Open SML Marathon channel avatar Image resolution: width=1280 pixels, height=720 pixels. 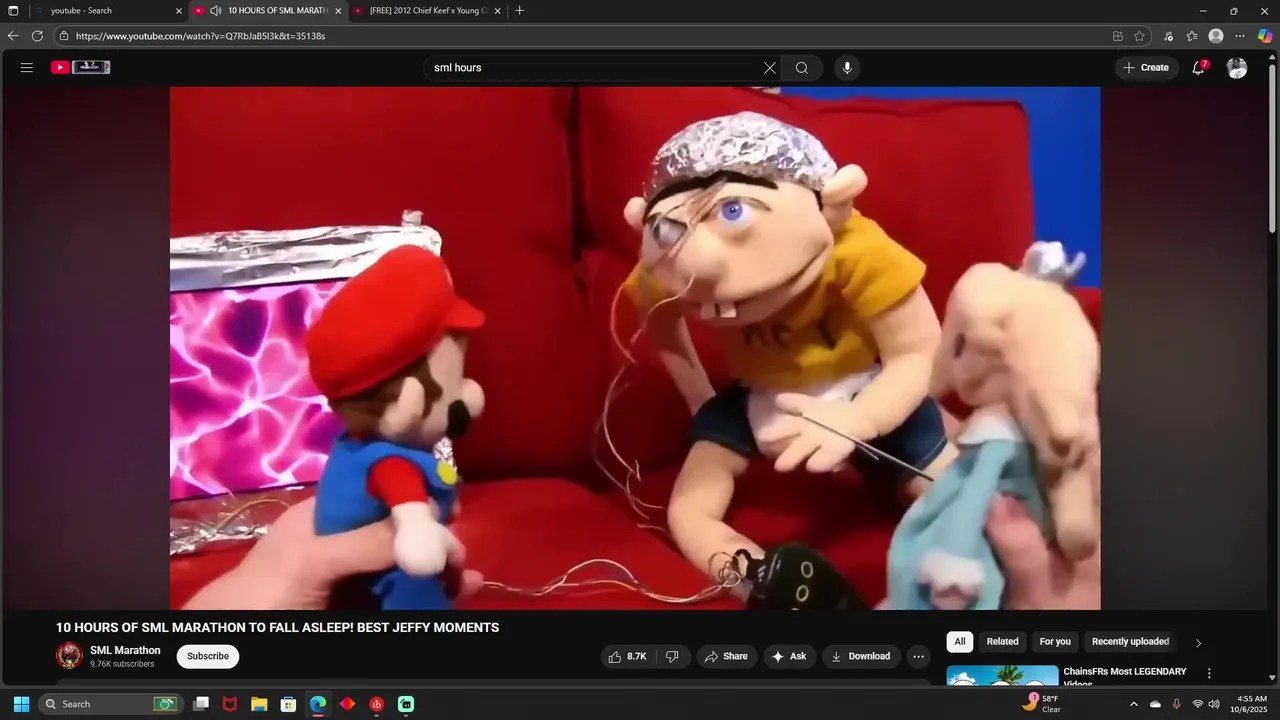(x=69, y=656)
